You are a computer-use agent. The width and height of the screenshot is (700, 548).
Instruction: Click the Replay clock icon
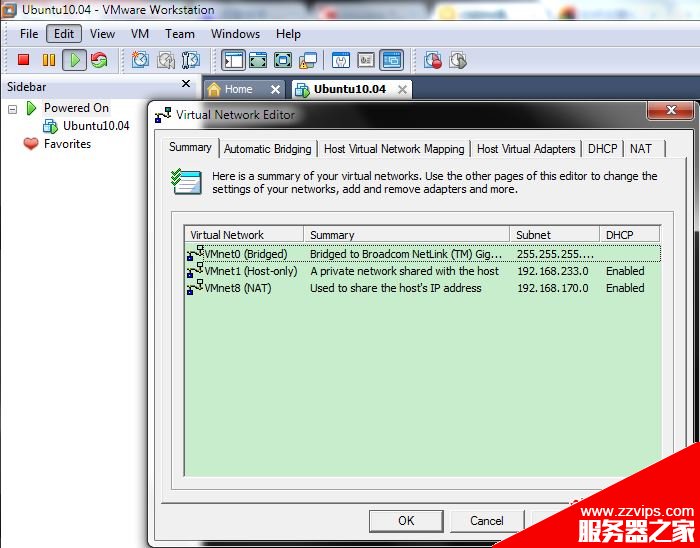458,60
